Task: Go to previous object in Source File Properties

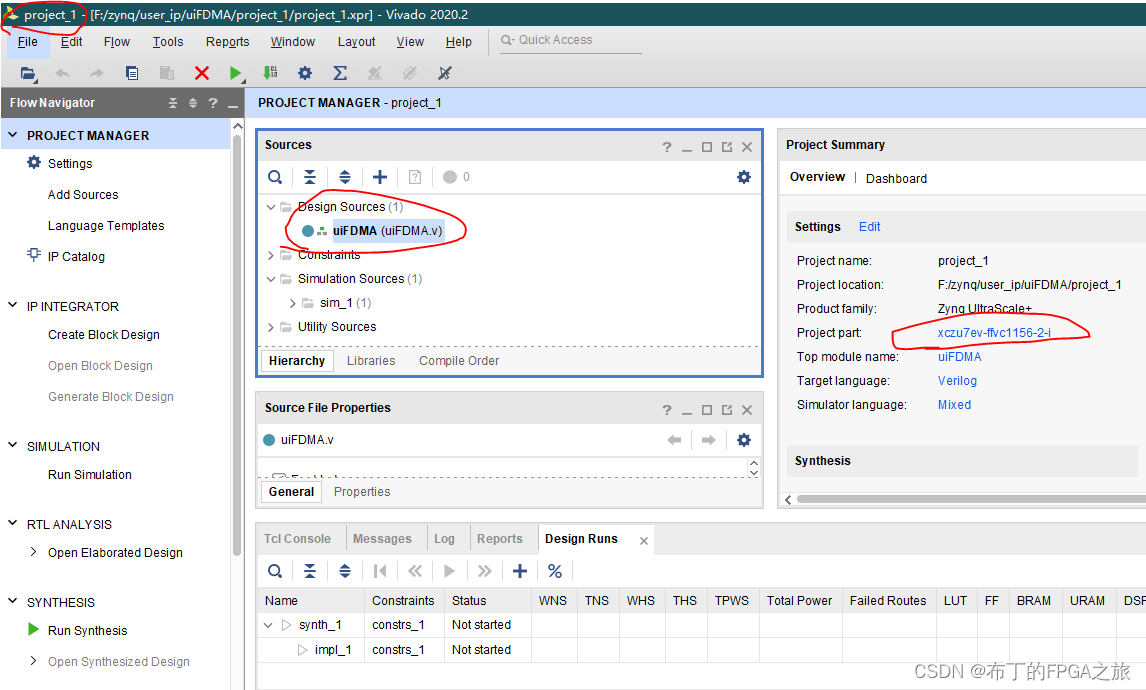Action: [x=674, y=440]
